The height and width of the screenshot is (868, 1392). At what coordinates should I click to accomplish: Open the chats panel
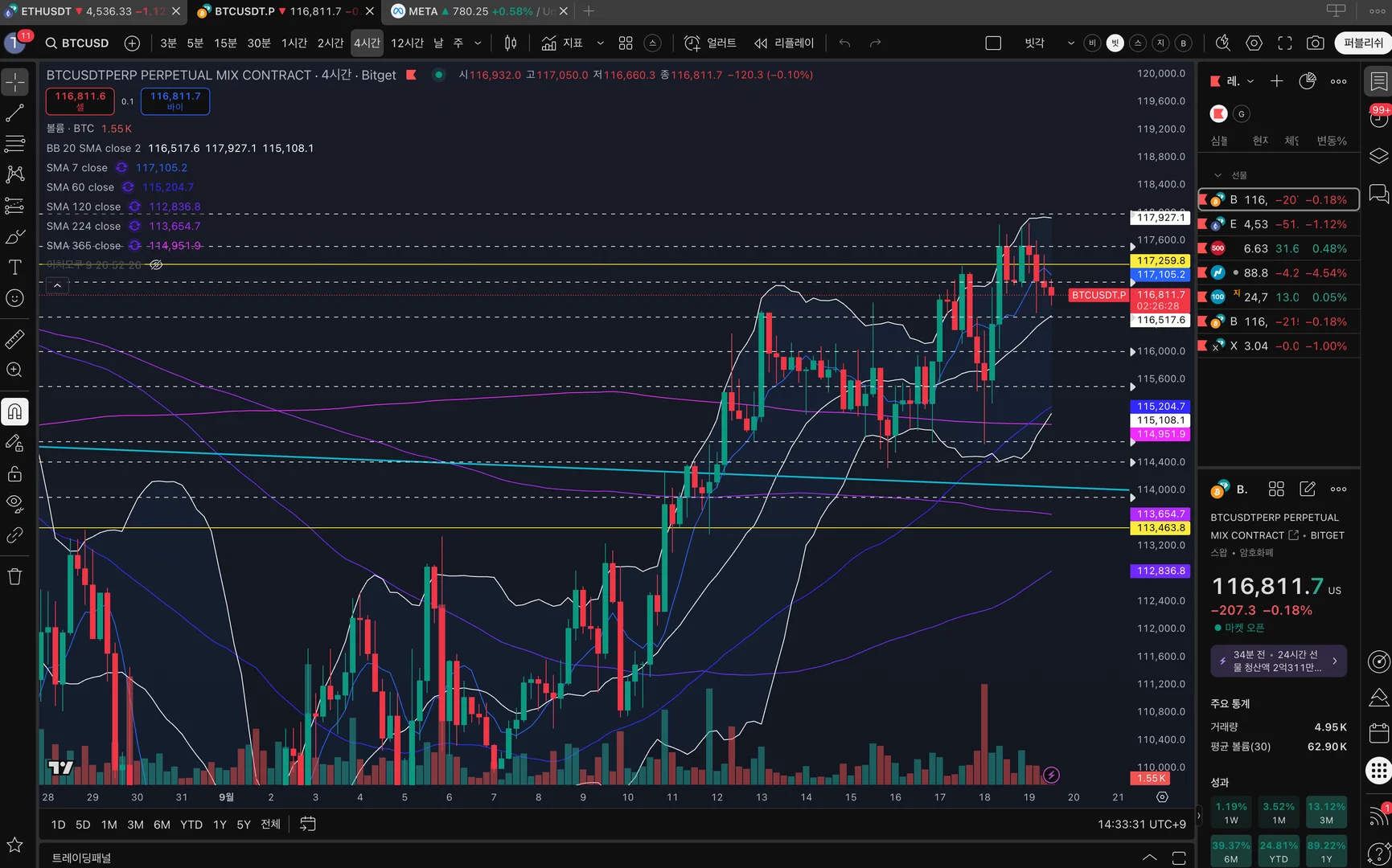(1378, 194)
